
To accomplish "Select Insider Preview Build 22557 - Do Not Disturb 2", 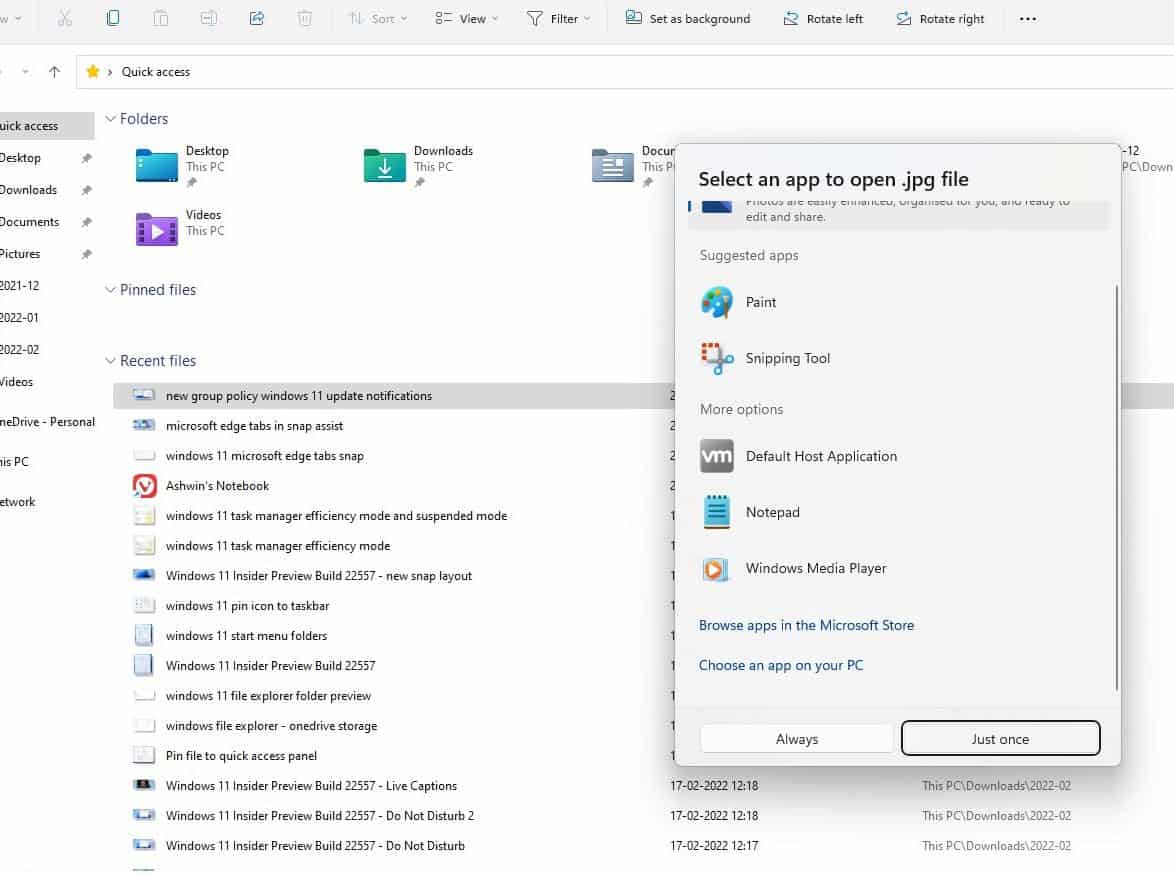I will (320, 816).
